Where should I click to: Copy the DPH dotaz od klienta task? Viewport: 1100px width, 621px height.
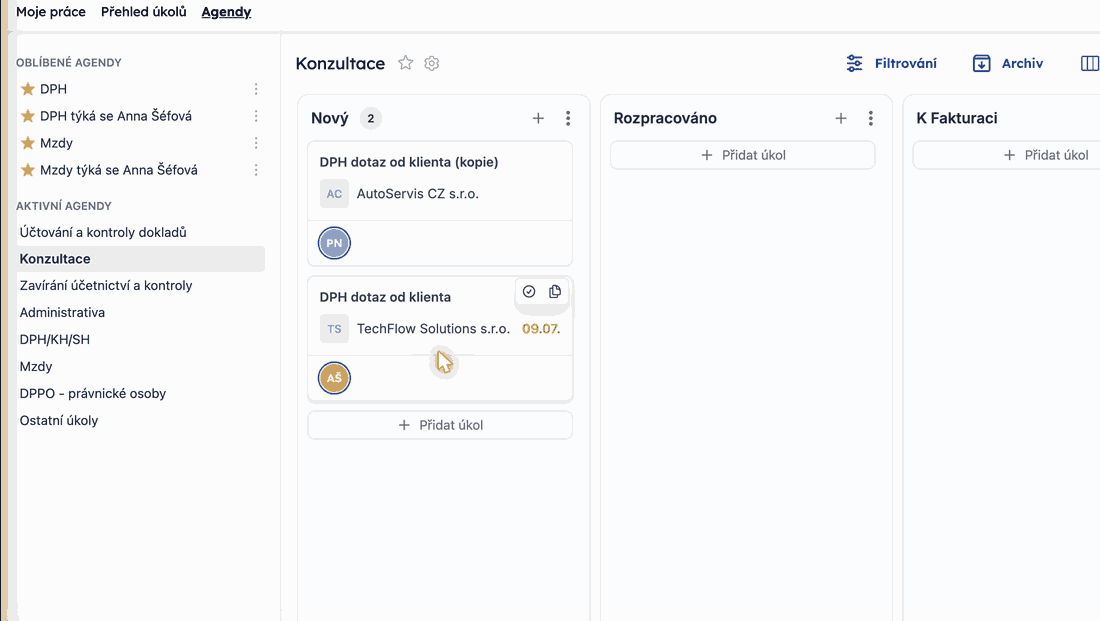(555, 291)
